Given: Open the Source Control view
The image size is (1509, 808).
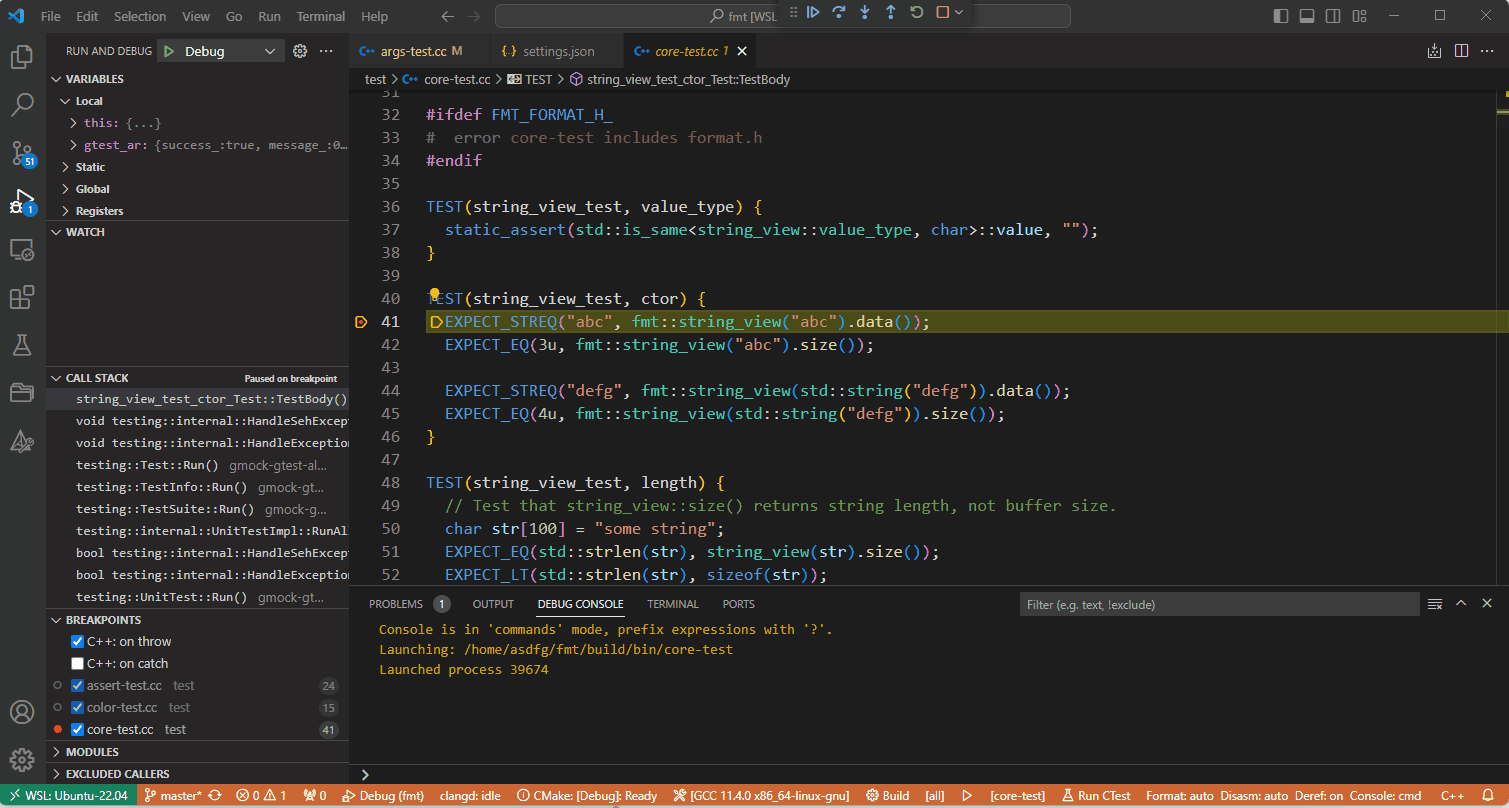Looking at the screenshot, I should point(22,151).
